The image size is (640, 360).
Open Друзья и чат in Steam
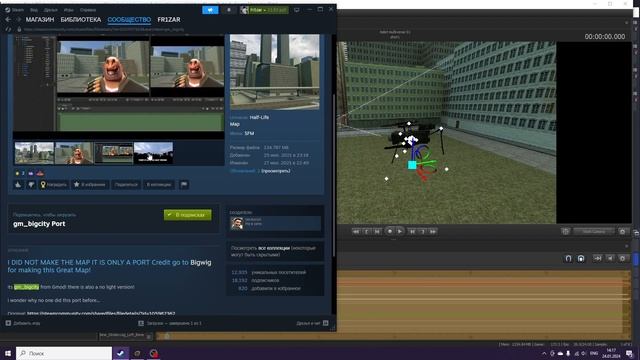coord(312,323)
